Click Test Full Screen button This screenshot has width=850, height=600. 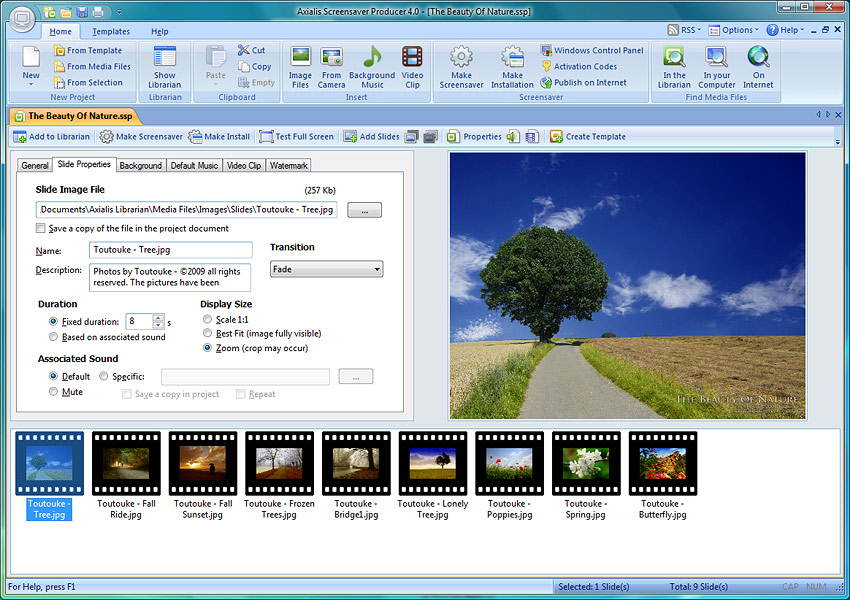pos(297,137)
